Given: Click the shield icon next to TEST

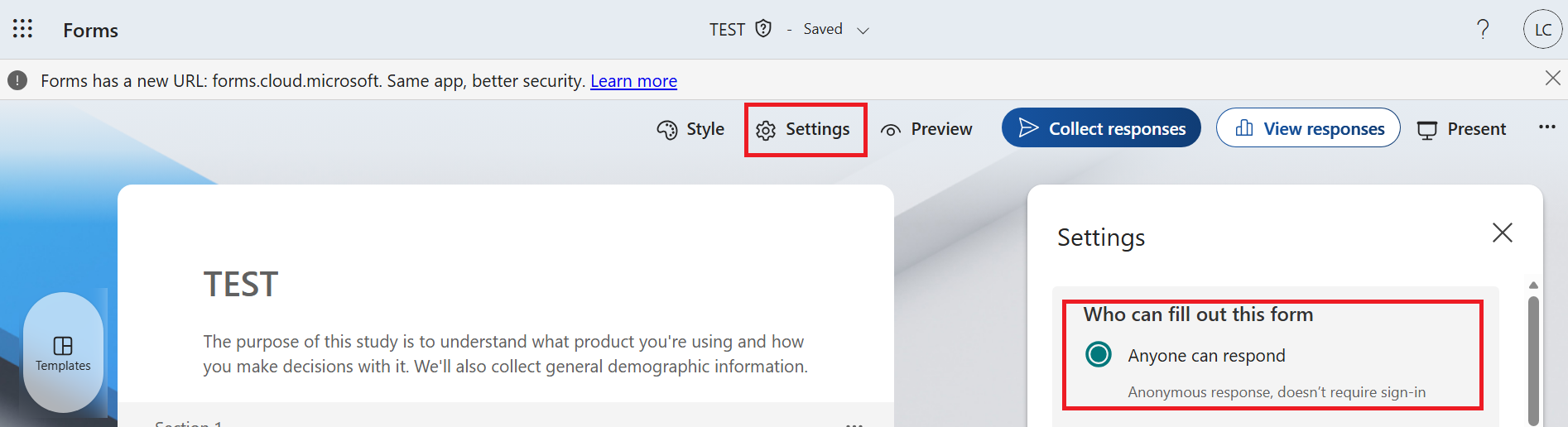Looking at the screenshot, I should tap(763, 29).
